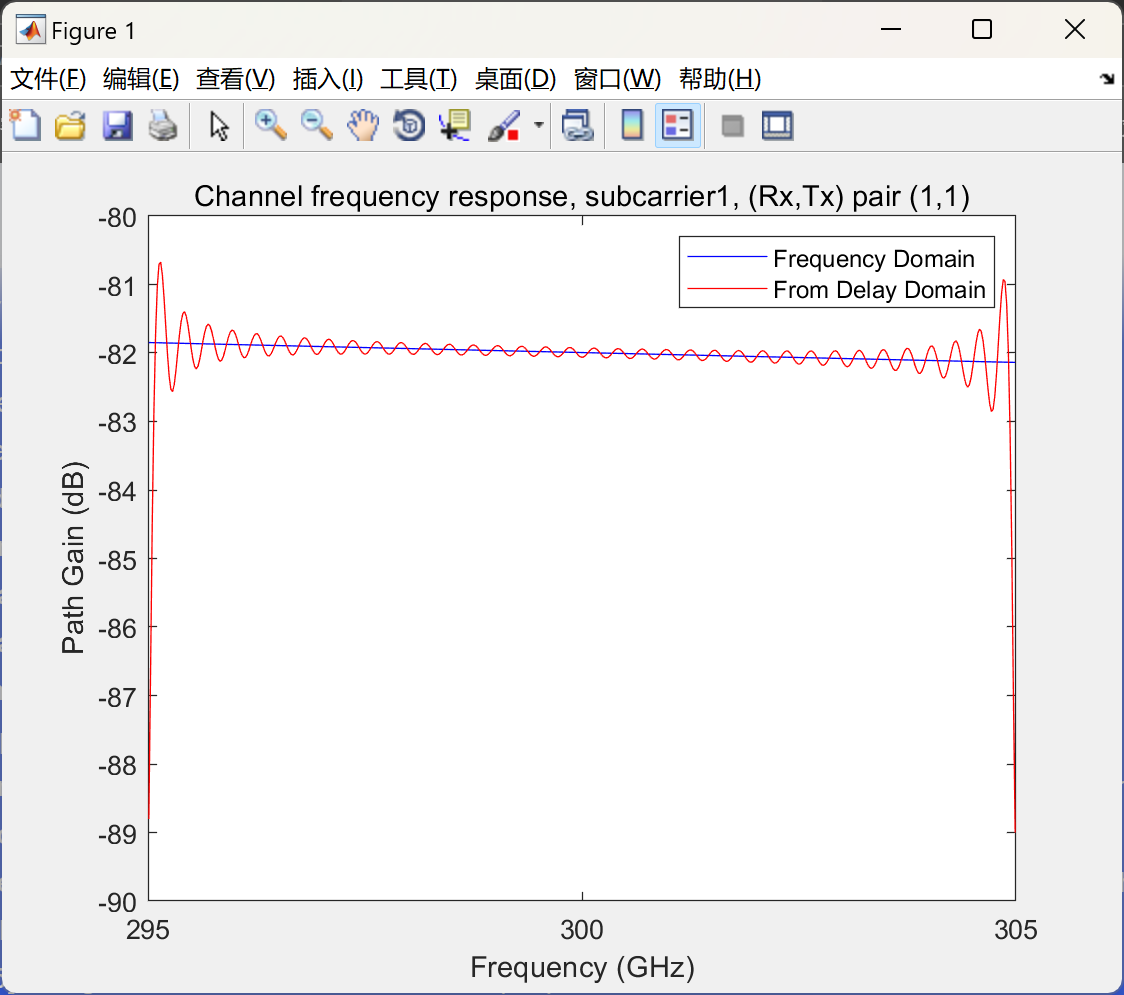
Task: Open the 查看(V) menu
Action: 235,79
